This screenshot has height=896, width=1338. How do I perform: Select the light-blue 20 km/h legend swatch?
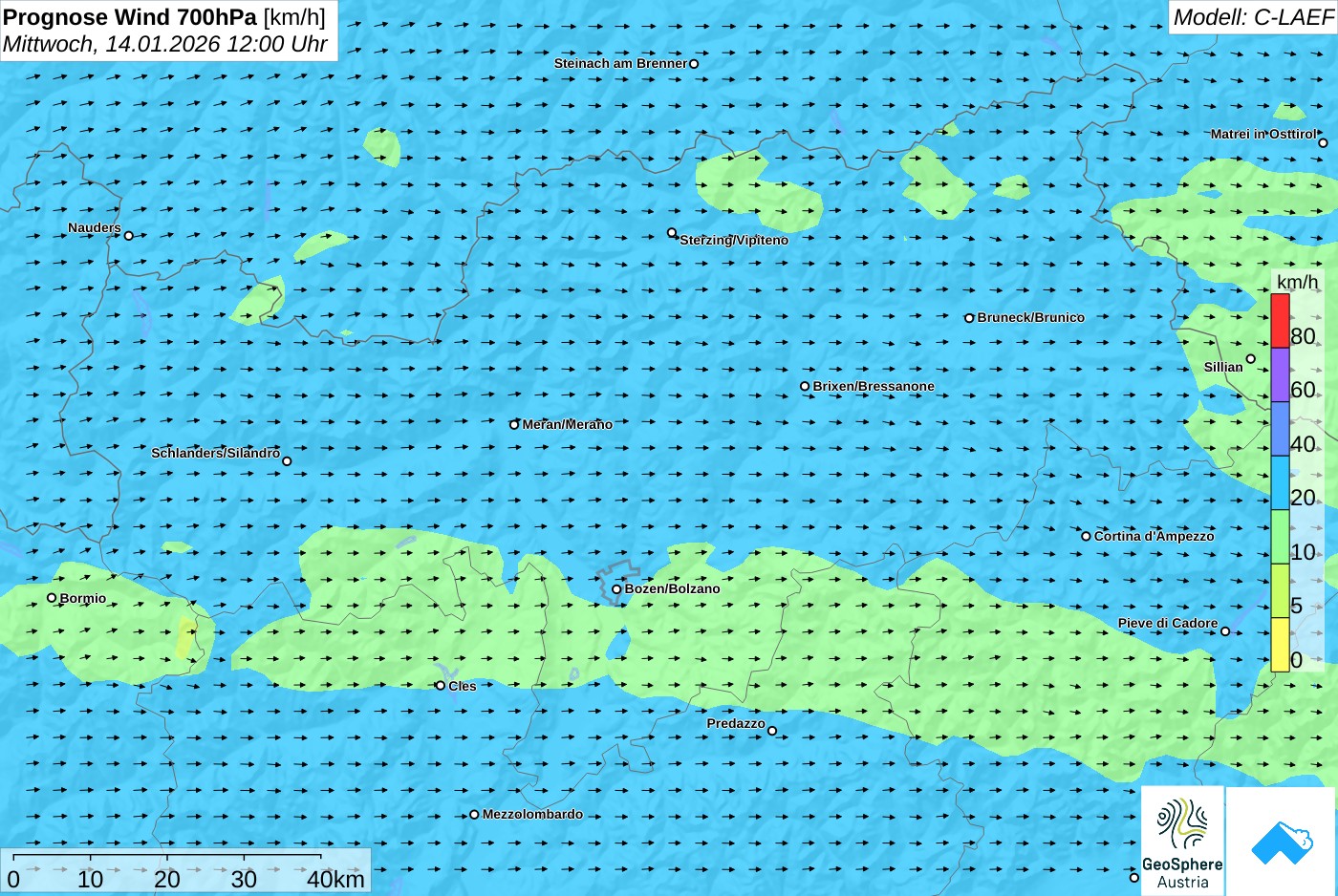(1280, 483)
